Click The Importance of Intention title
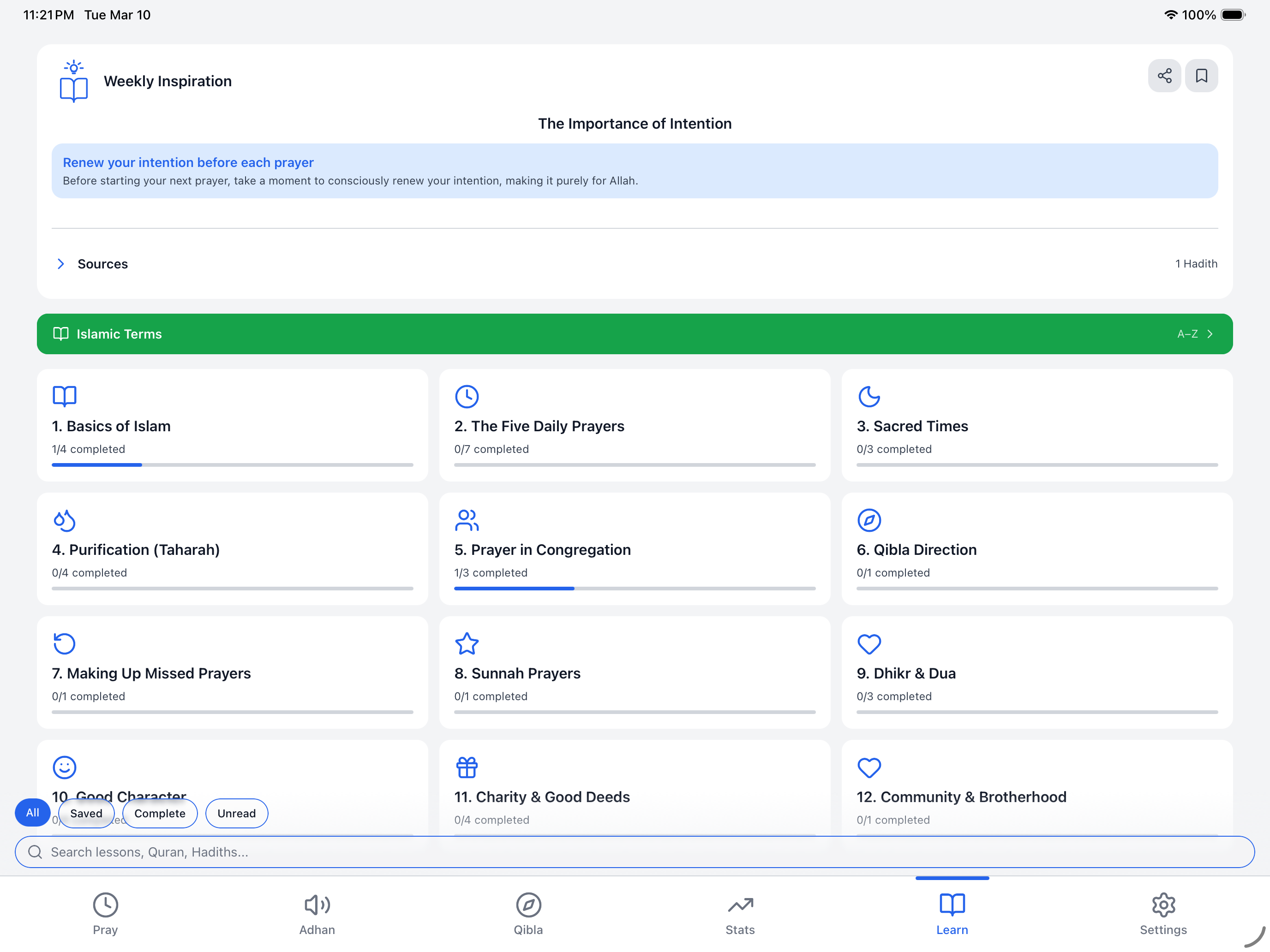The width and height of the screenshot is (1270, 952). click(x=635, y=124)
